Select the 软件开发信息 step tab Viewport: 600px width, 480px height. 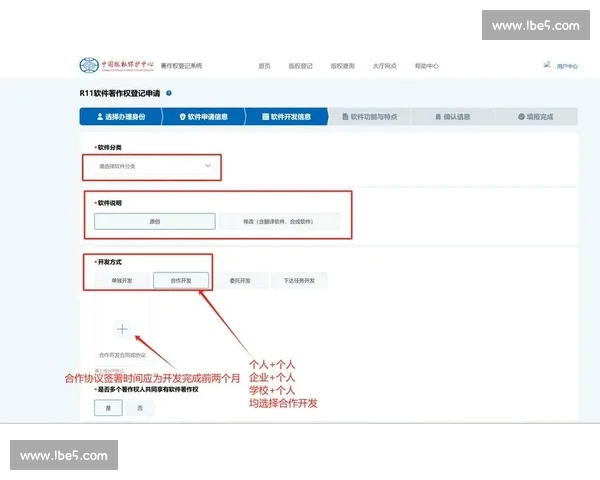[287, 116]
